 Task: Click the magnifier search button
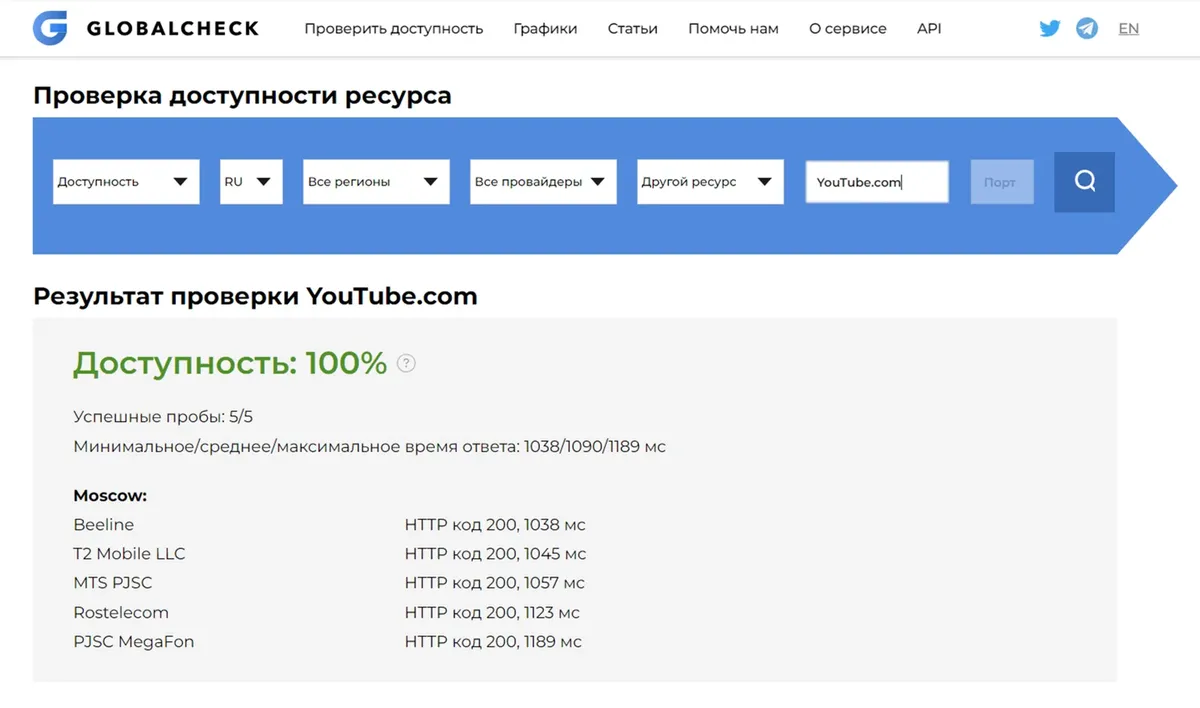tap(1084, 182)
